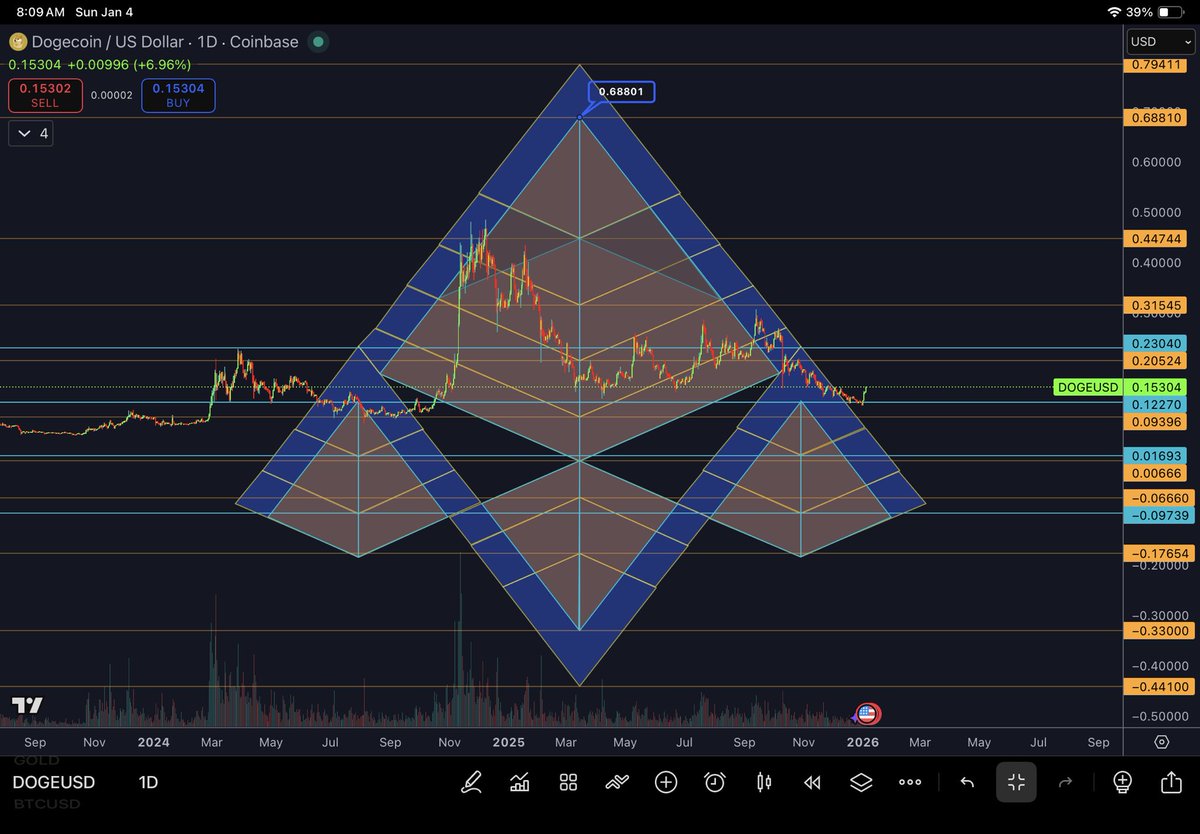Tap the −0.33000 price axis label
The image size is (1200, 834).
pos(1158,631)
